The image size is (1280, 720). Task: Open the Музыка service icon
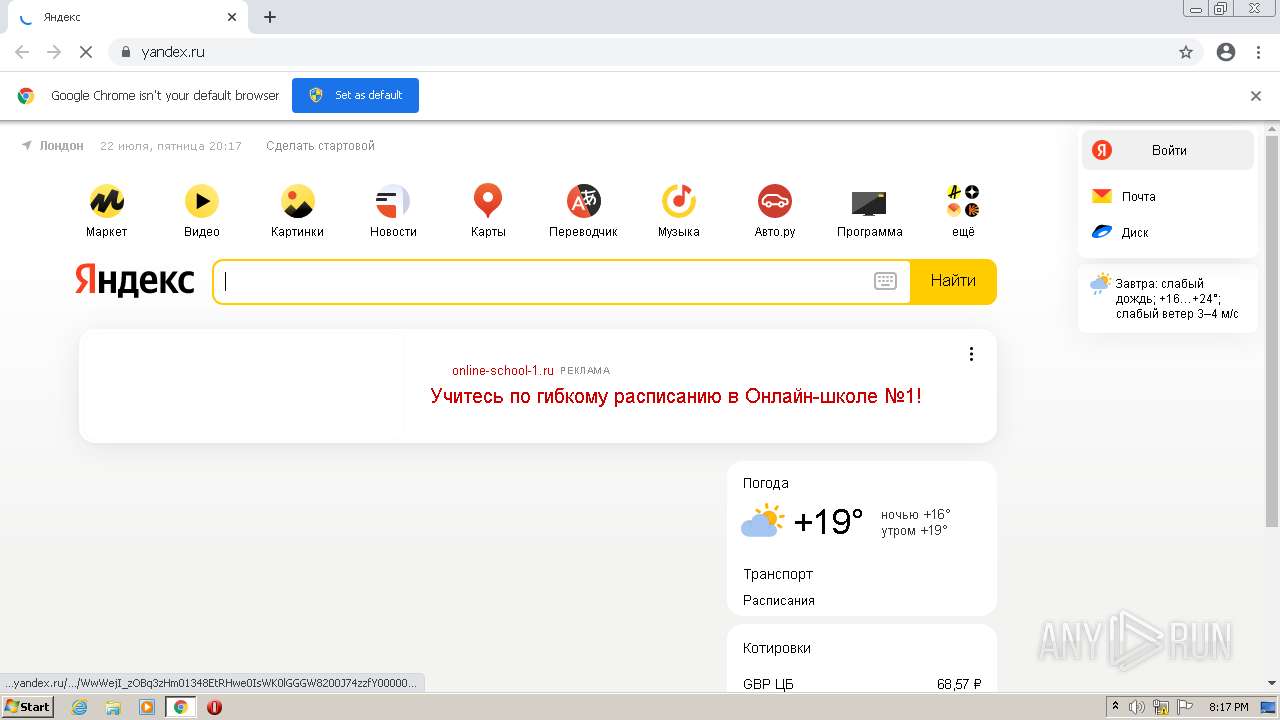coord(679,201)
